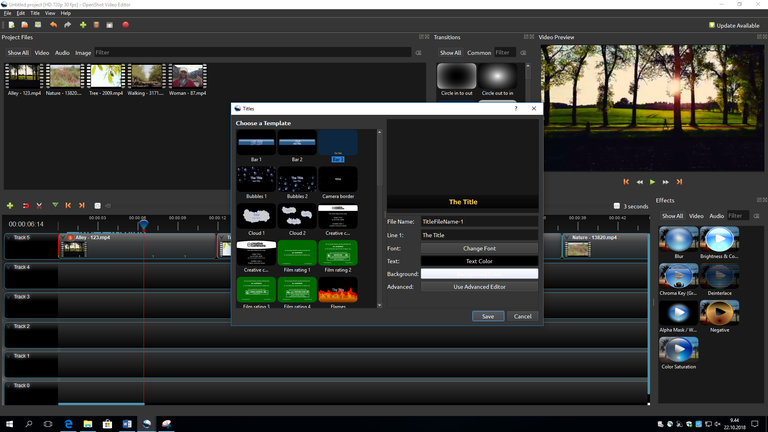Open the Title menu
The height and width of the screenshot is (432, 768).
click(35, 13)
